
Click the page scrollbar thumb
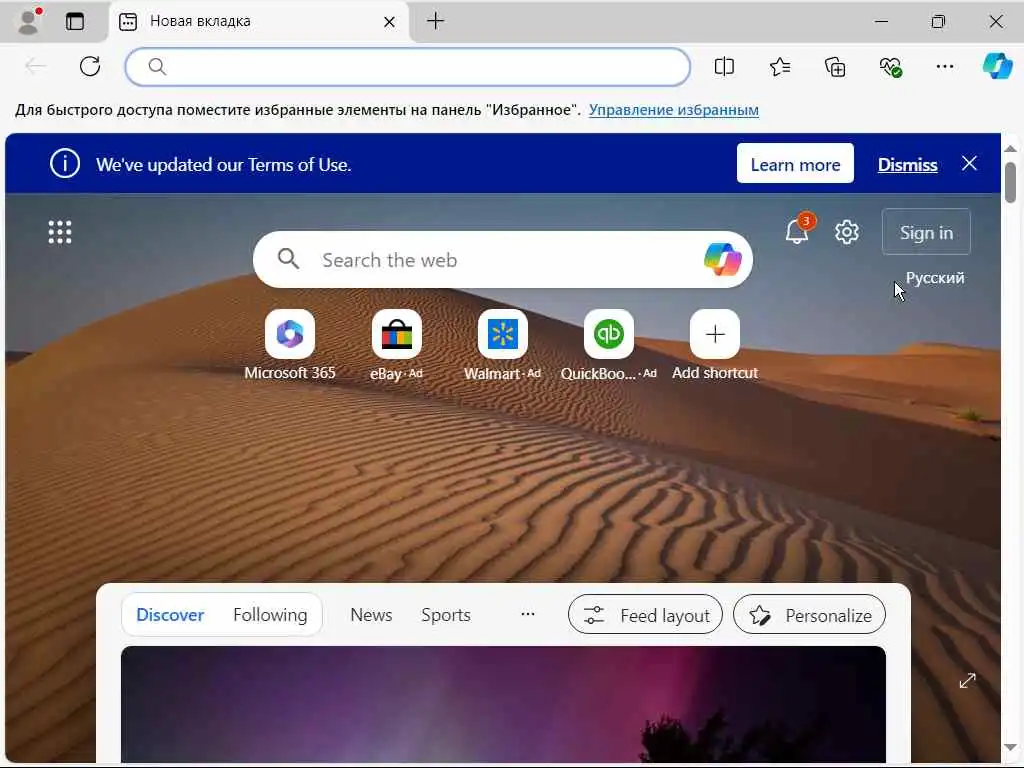tap(1010, 182)
